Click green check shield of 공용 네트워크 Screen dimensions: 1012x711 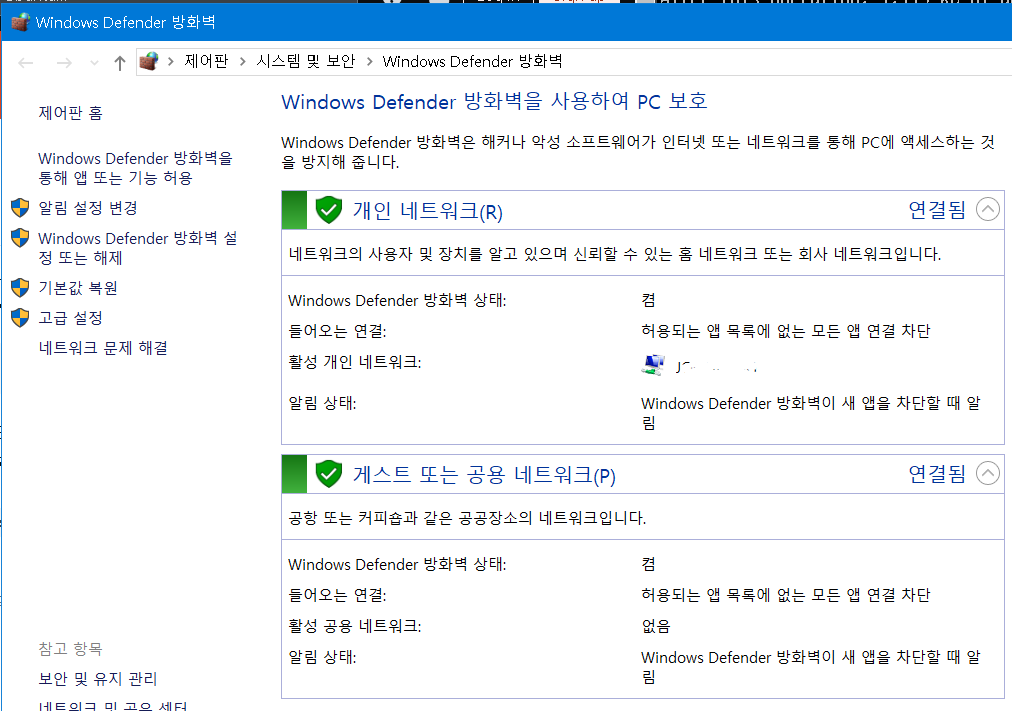point(329,474)
